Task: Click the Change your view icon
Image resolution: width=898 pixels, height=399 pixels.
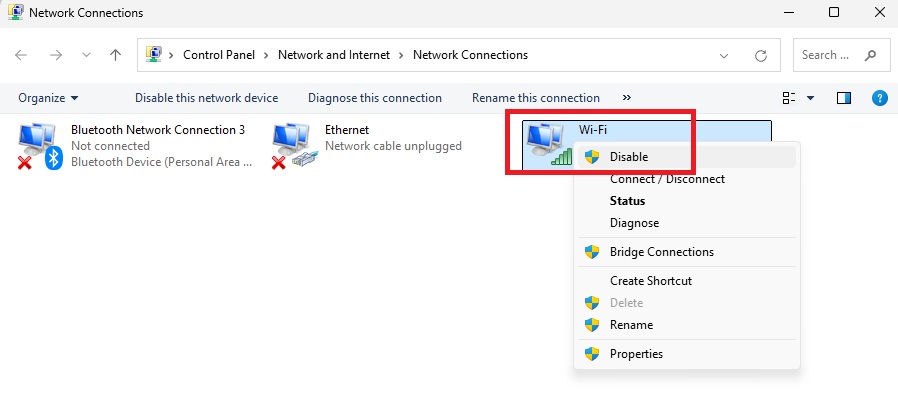Action: point(789,98)
